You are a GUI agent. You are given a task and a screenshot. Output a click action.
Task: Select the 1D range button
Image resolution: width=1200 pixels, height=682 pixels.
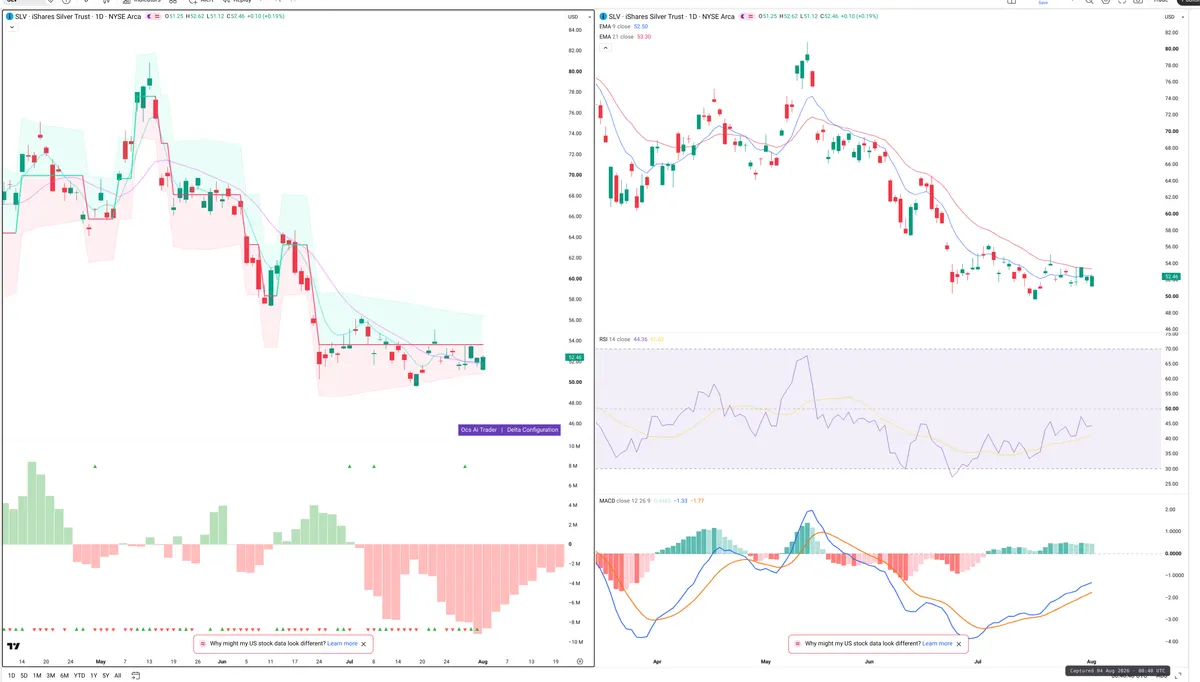(x=9, y=676)
